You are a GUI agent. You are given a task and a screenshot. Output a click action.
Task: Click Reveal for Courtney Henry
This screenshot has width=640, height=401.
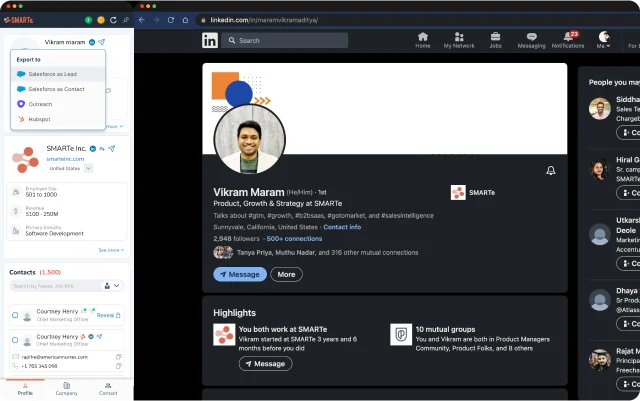click(108, 315)
